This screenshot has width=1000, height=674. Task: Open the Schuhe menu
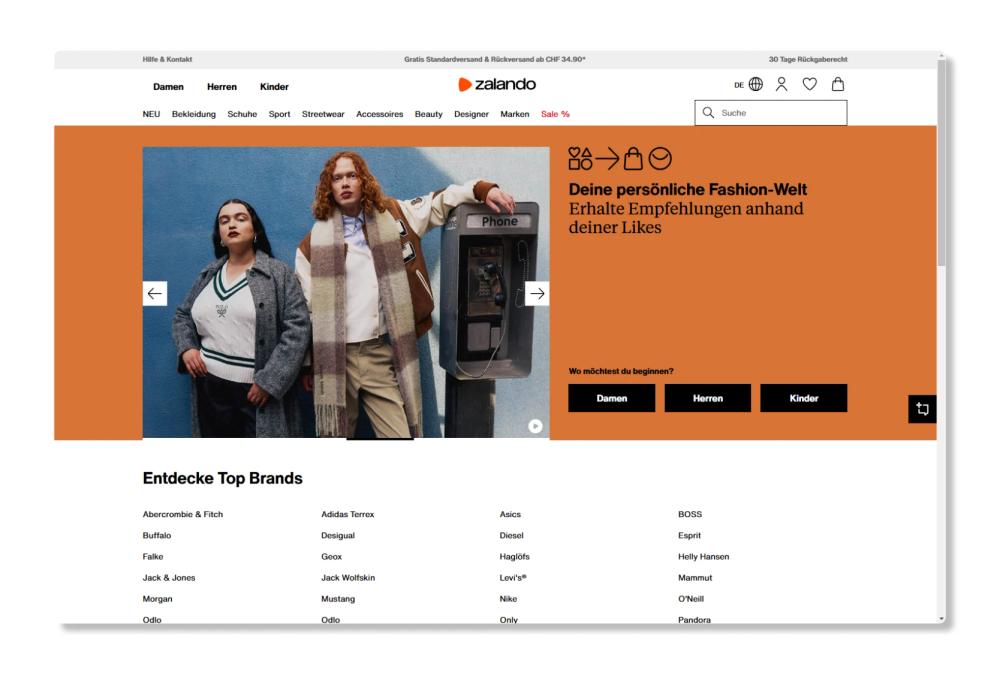tap(242, 114)
